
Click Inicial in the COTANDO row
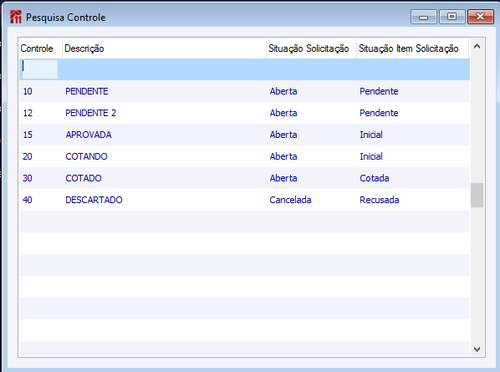coord(371,156)
